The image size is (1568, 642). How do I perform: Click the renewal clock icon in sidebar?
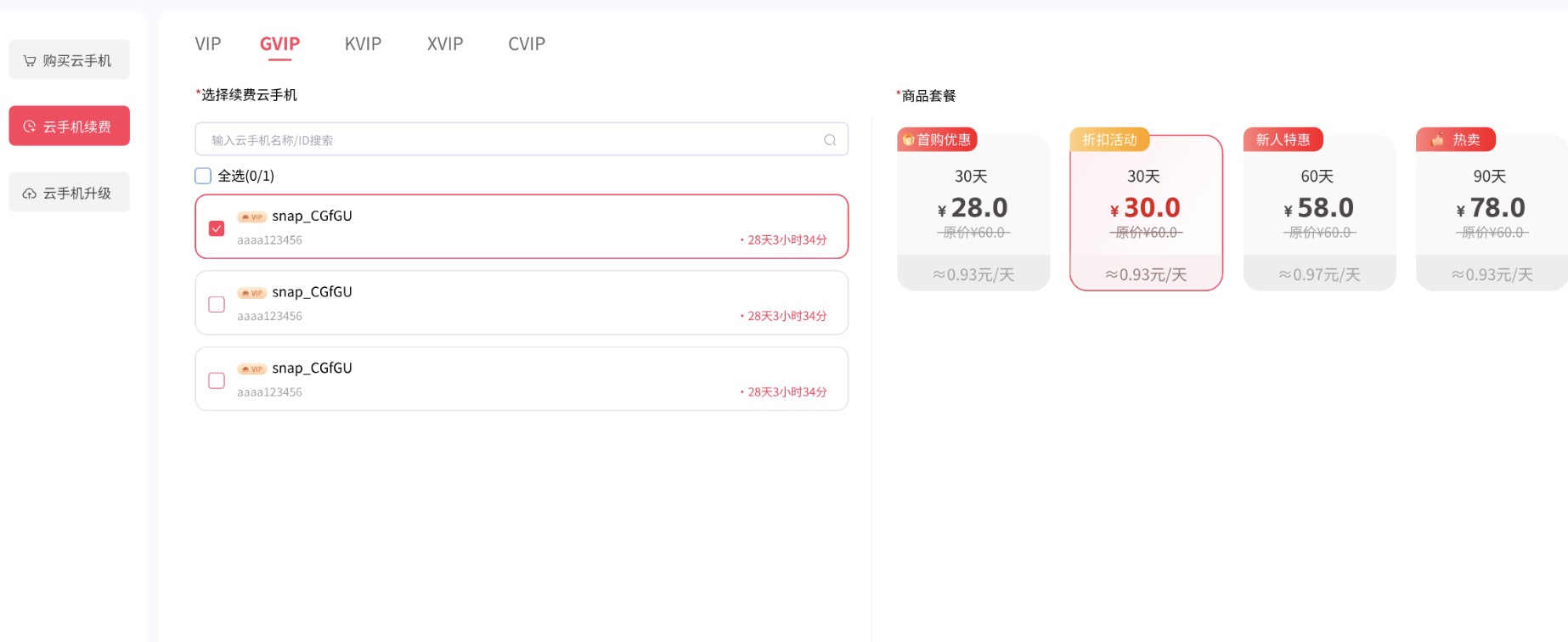point(30,127)
